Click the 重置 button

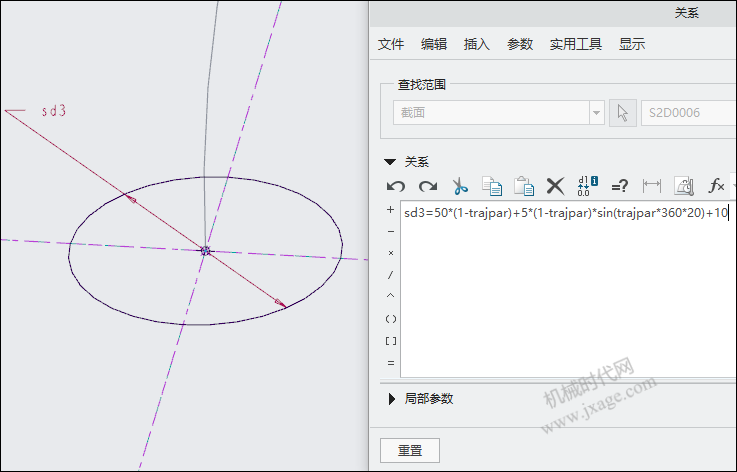[x=410, y=450]
